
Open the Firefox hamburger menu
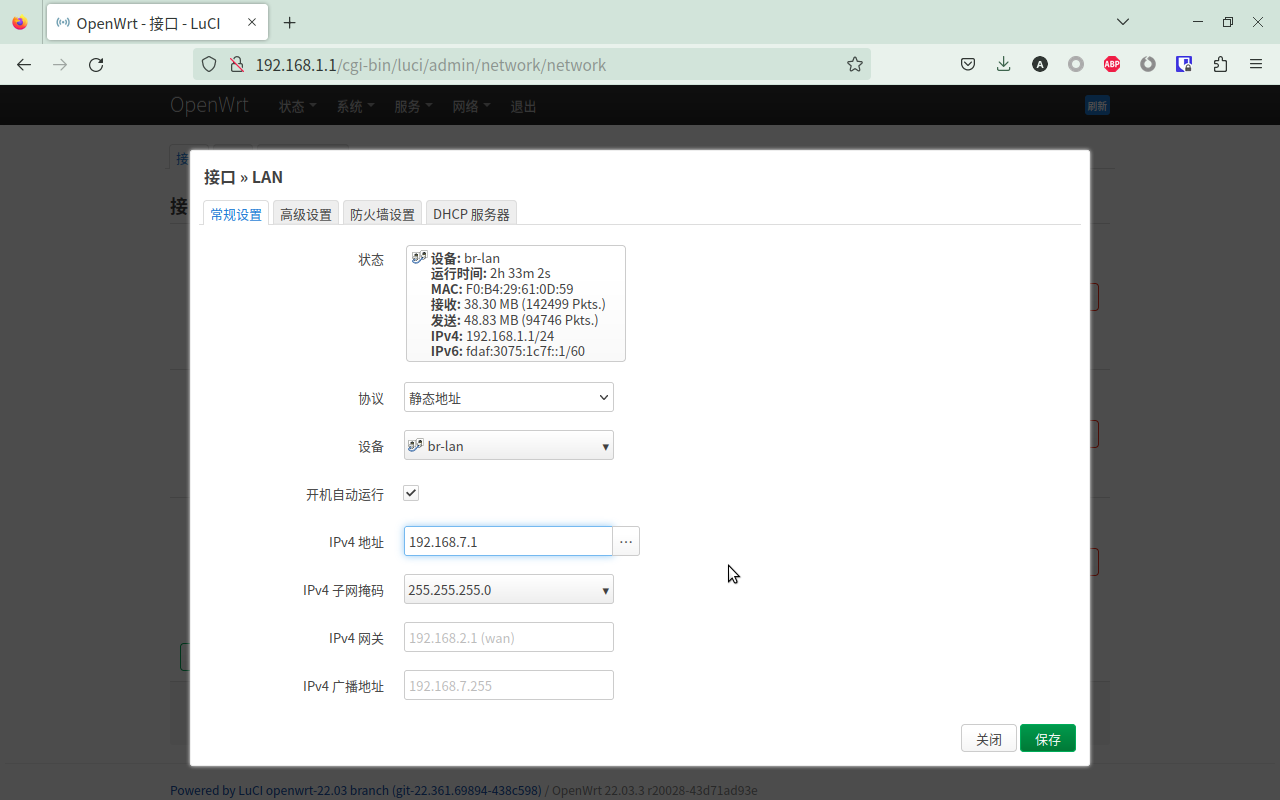[x=1256, y=64]
